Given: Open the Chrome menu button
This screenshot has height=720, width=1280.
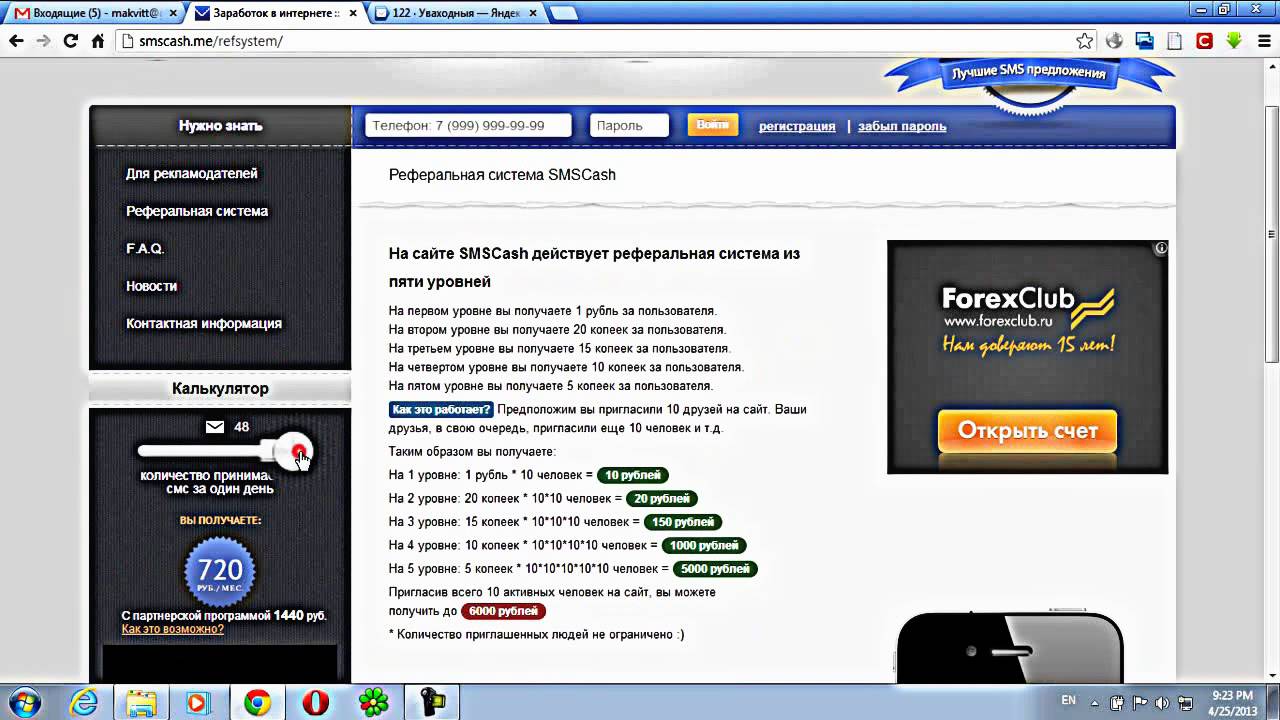Looking at the screenshot, I should coord(1263,41).
